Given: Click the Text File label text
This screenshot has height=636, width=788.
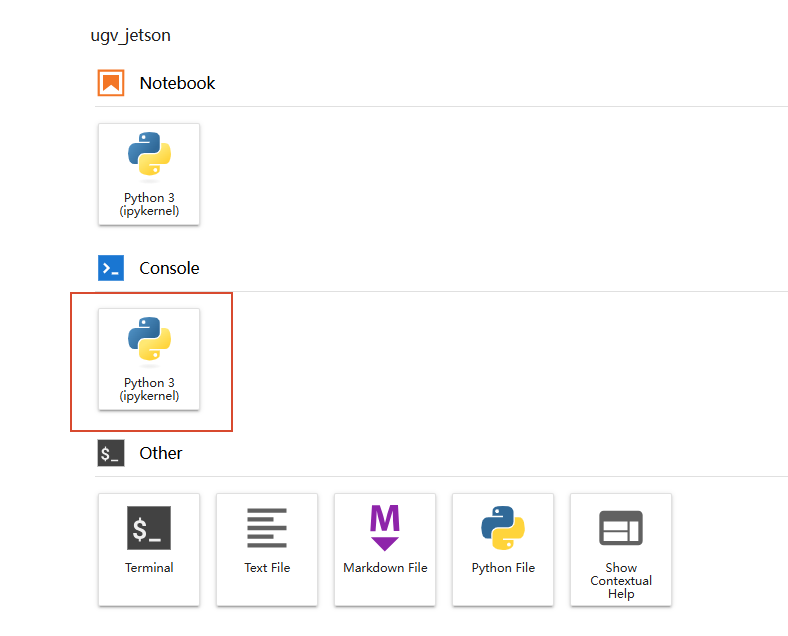Looking at the screenshot, I should click(267, 568).
